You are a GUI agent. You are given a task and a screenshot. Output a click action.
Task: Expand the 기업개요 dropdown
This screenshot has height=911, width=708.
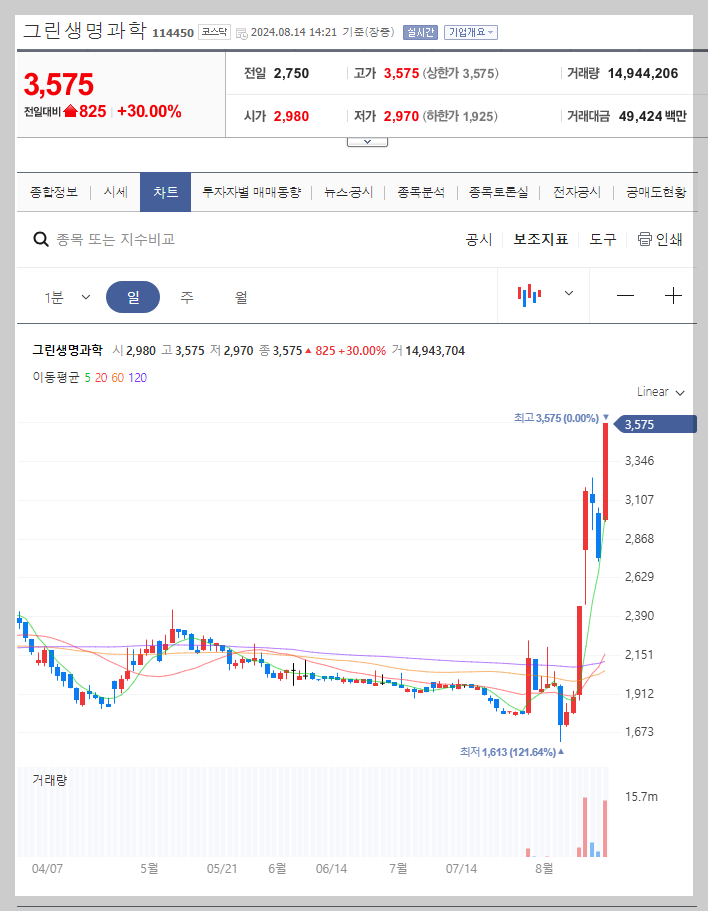[x=471, y=32]
